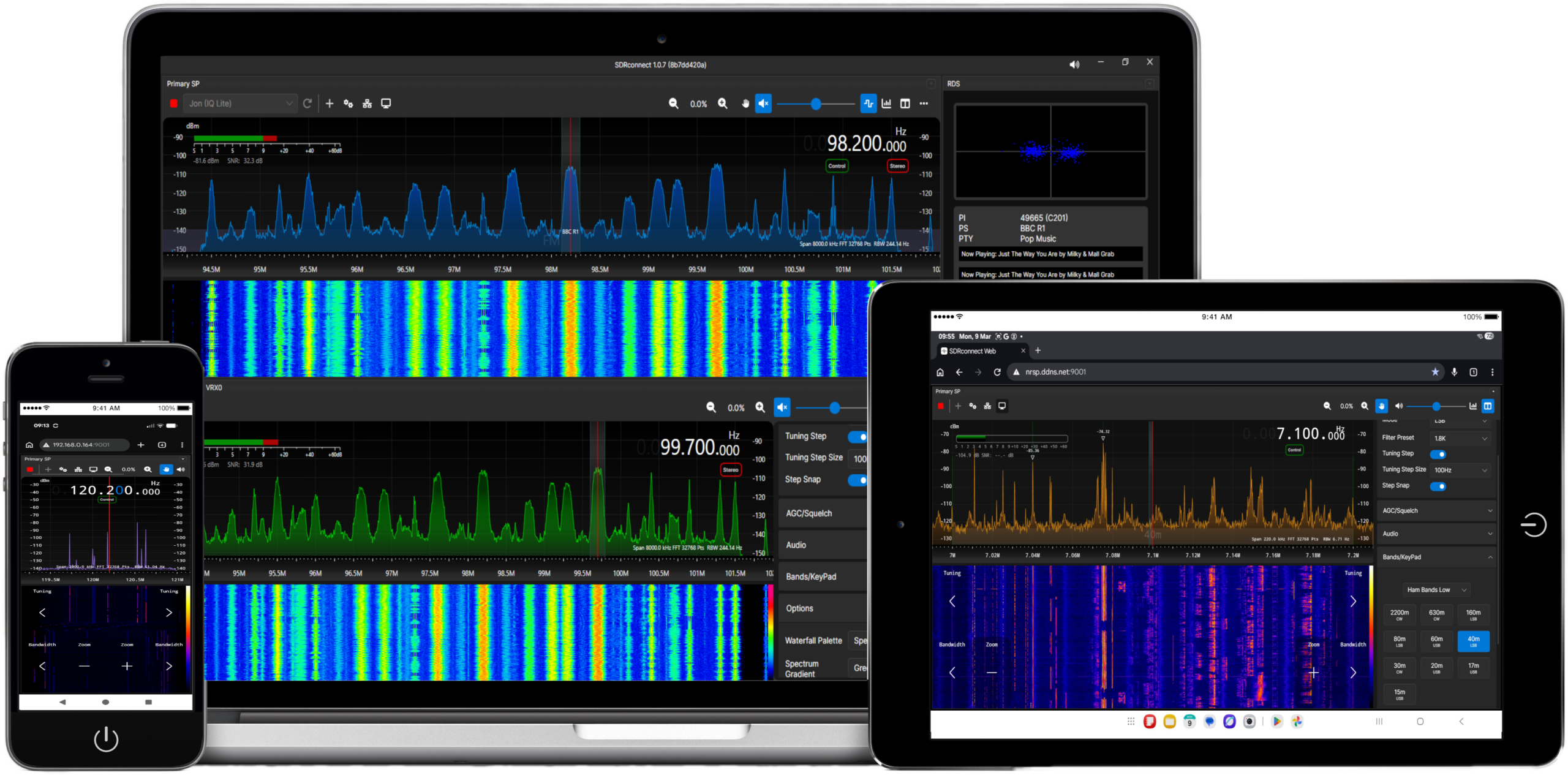This screenshot has height=775, width=1568.
Task: Open the Jon (IQ Lite) device dropdown
Action: click(240, 104)
